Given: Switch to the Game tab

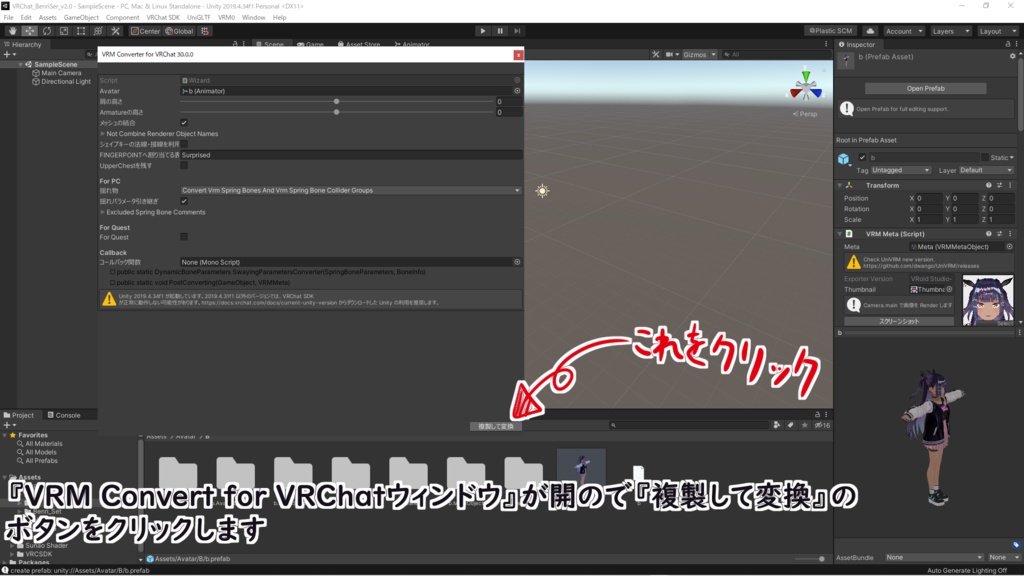Looking at the screenshot, I should pyautogui.click(x=316, y=43).
